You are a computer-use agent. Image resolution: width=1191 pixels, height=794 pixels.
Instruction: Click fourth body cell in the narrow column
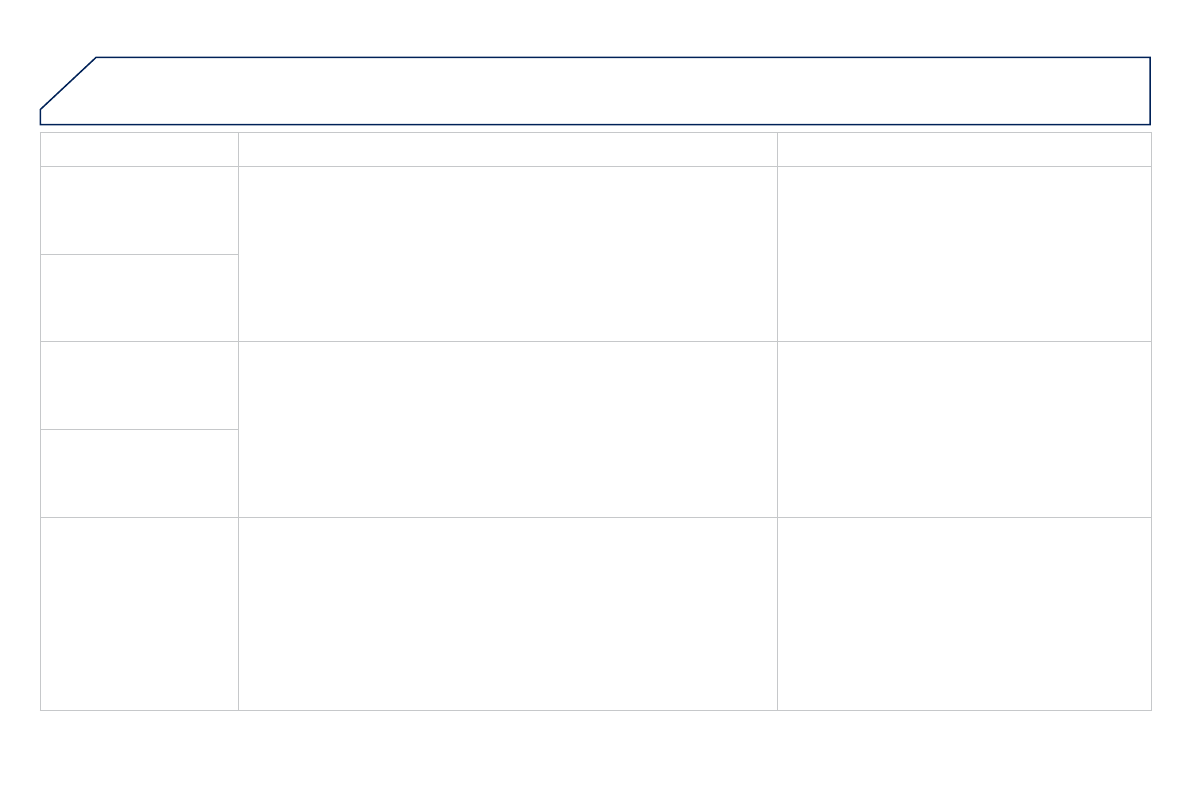click(x=139, y=473)
